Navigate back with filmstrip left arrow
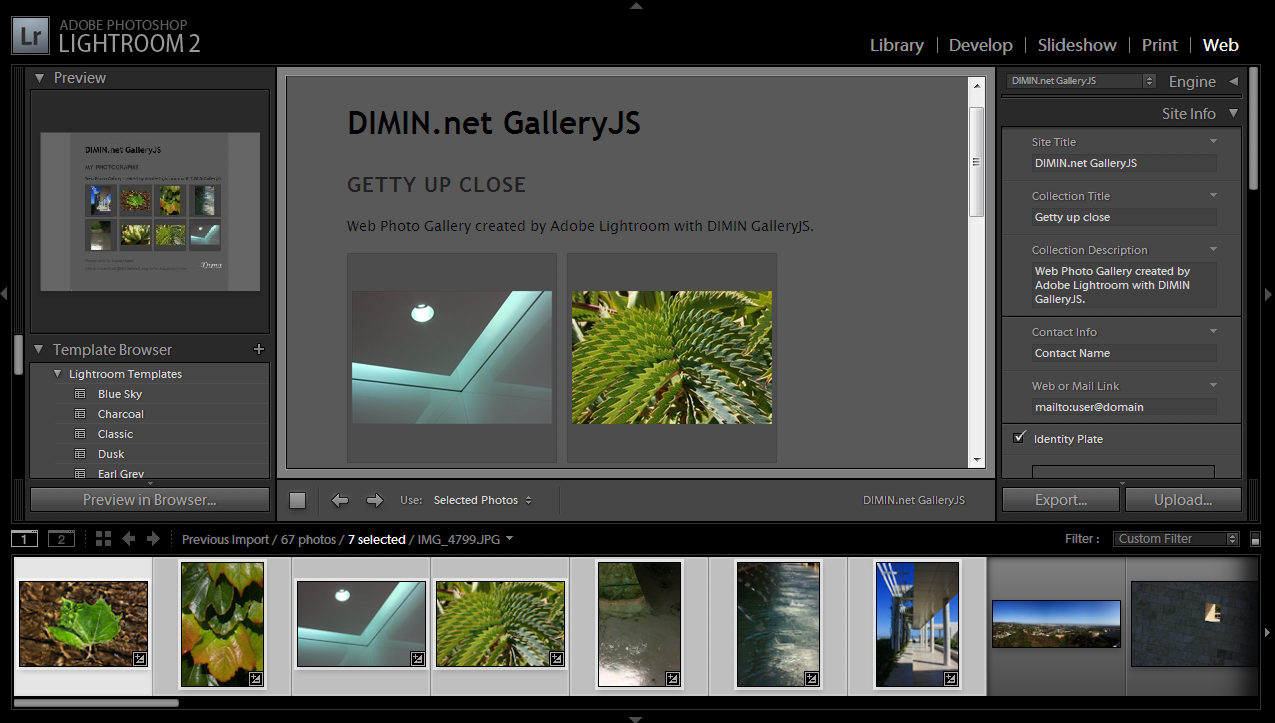Image resolution: width=1275 pixels, height=723 pixels. click(x=128, y=539)
